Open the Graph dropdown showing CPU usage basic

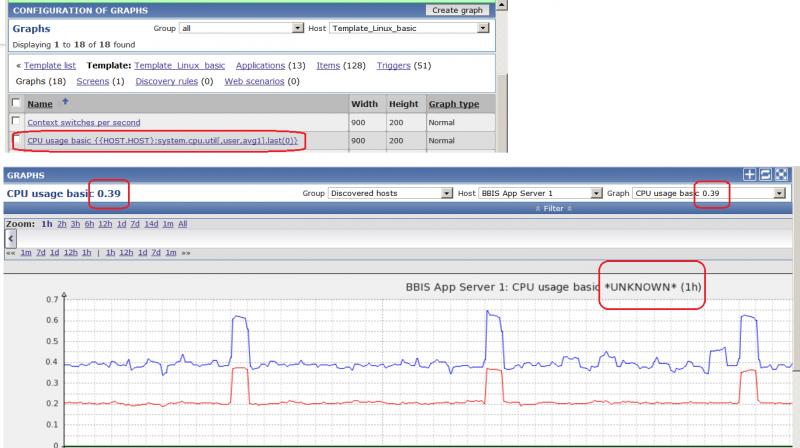(708, 193)
